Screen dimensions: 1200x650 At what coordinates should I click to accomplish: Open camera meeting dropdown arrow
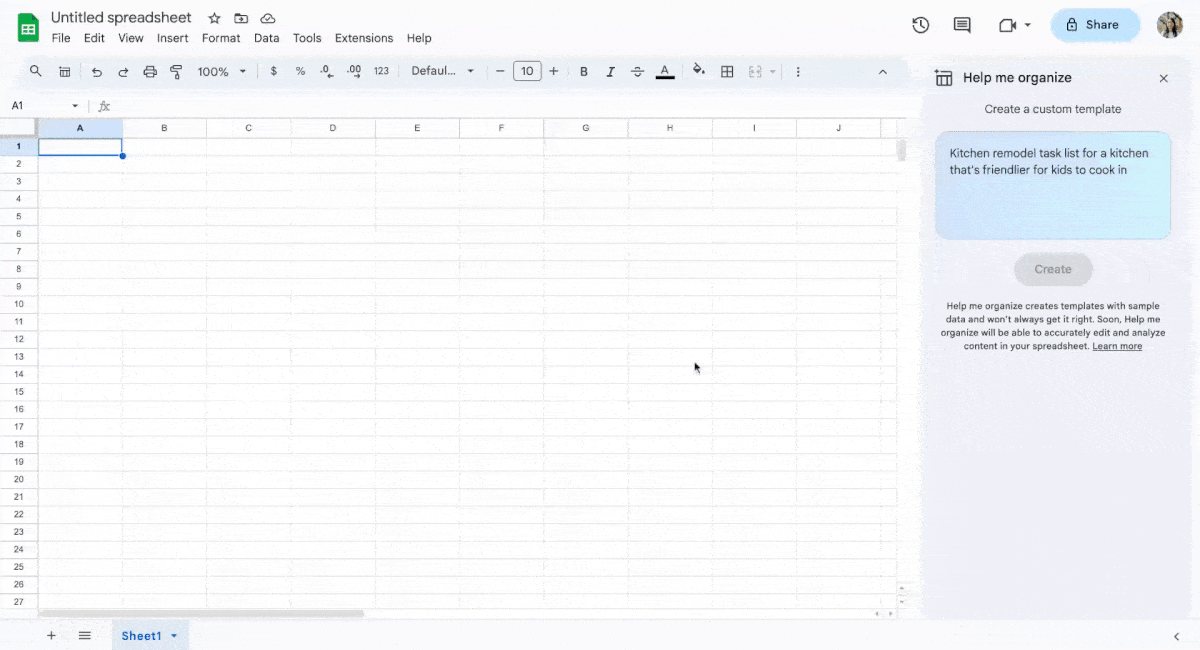click(x=1028, y=25)
